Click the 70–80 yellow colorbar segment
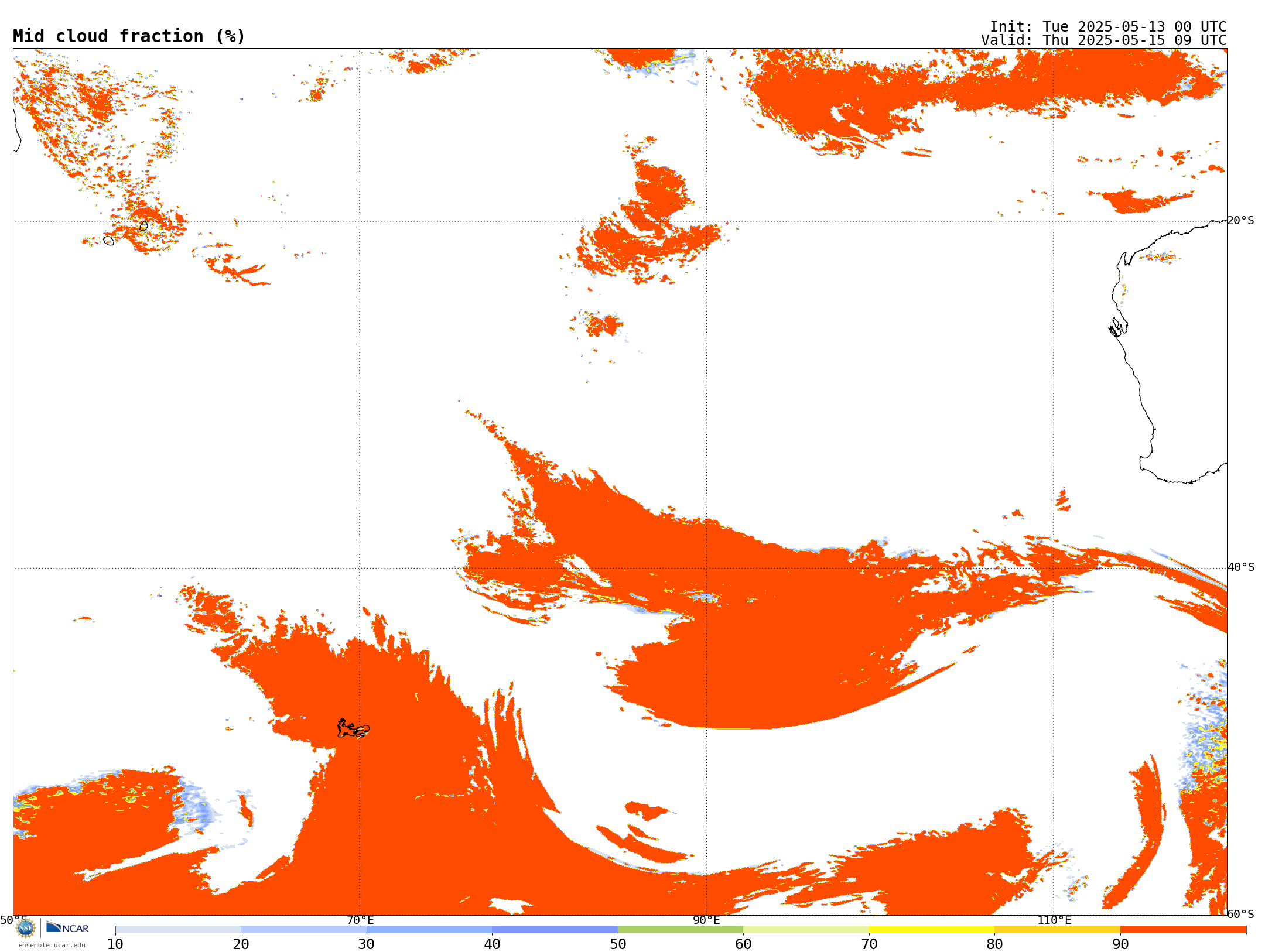The height and width of the screenshot is (952, 1265). coord(932,930)
